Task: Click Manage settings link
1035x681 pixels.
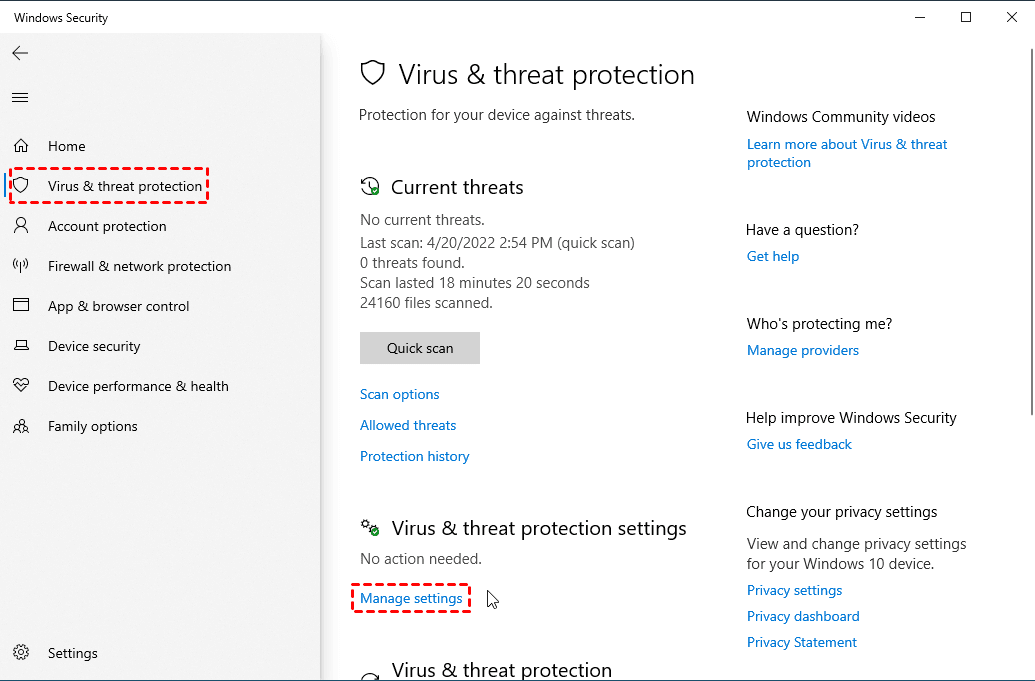Action: point(411,598)
